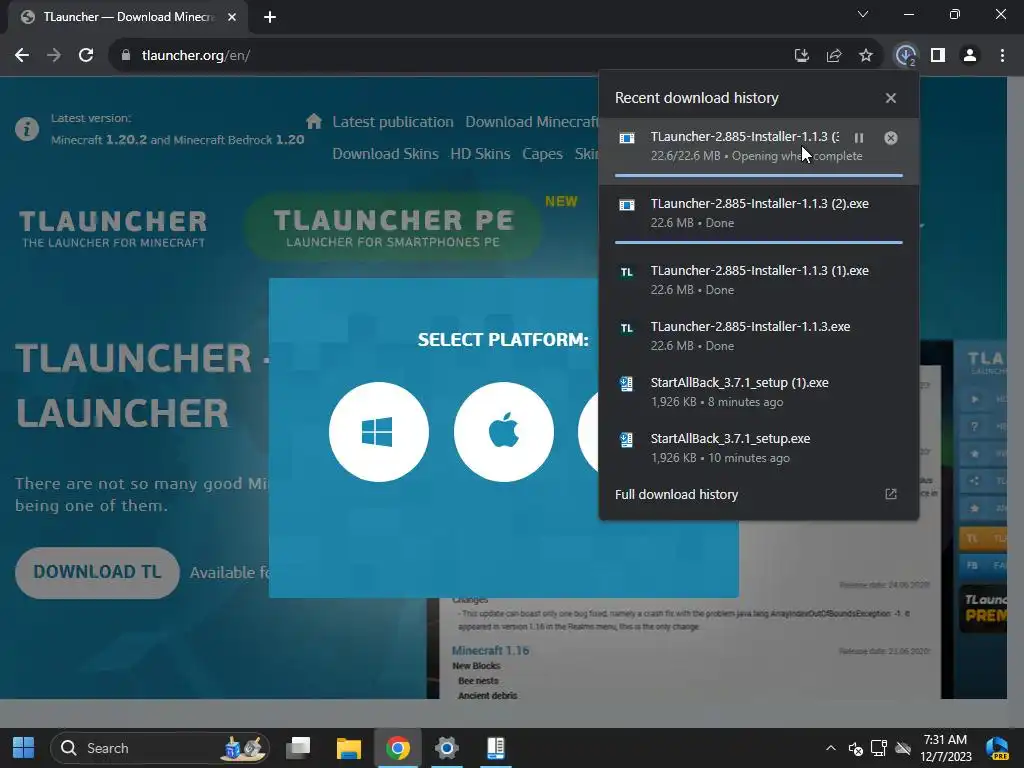Open the Chrome side panel
Viewport: 1024px width, 768px height.
(938, 56)
